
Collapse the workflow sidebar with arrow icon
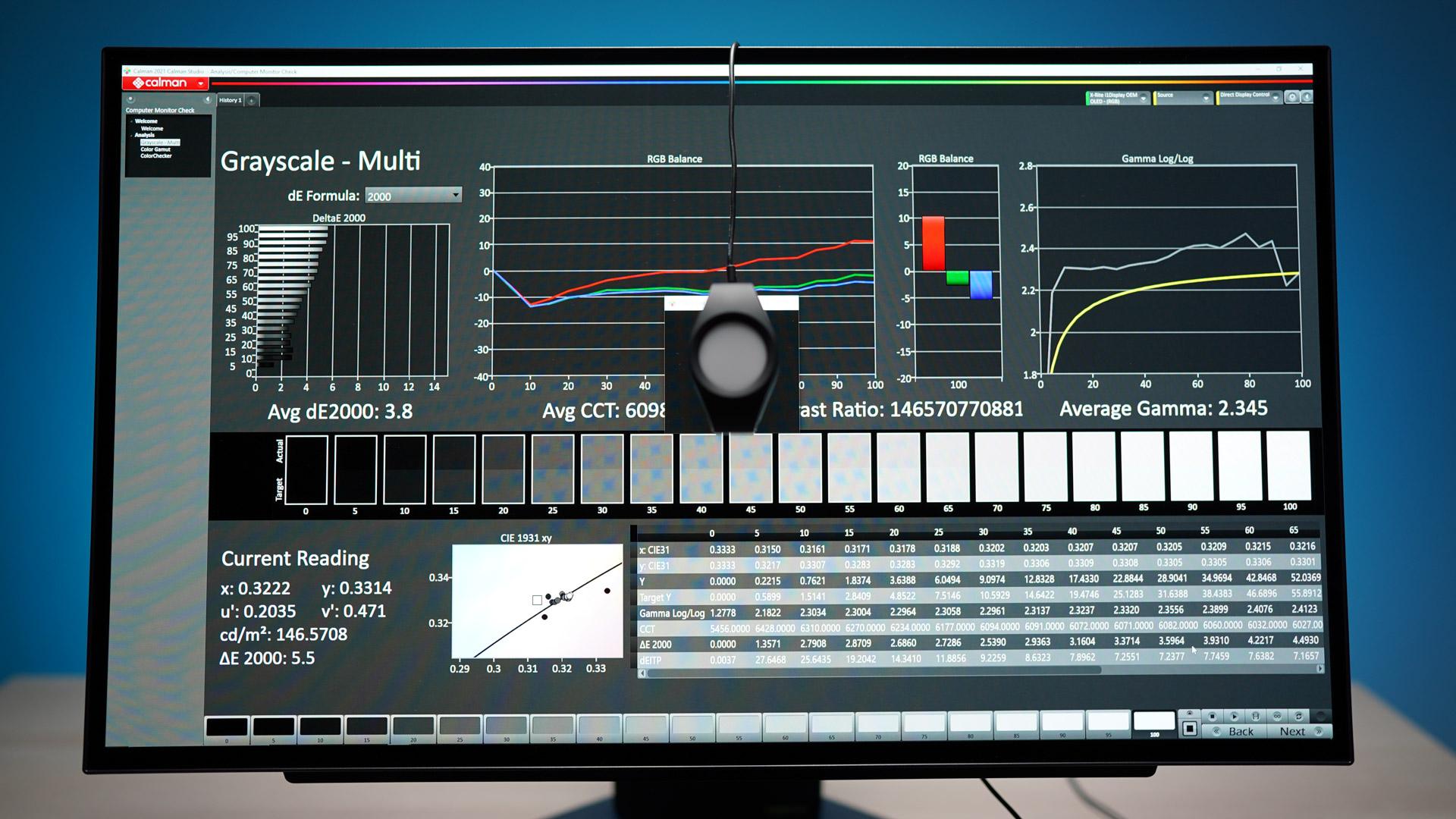[207, 99]
